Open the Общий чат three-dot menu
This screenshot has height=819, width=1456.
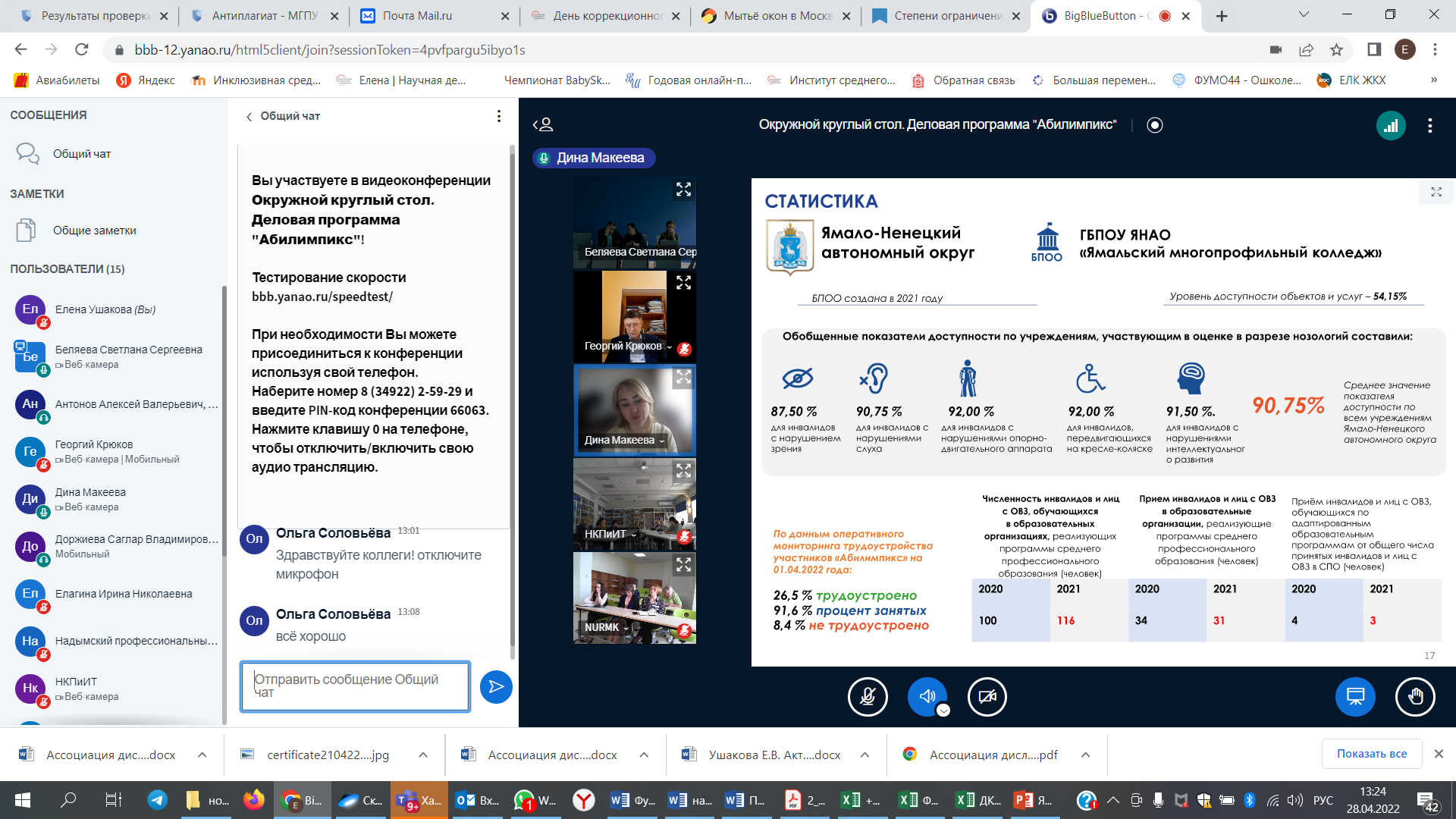498,116
